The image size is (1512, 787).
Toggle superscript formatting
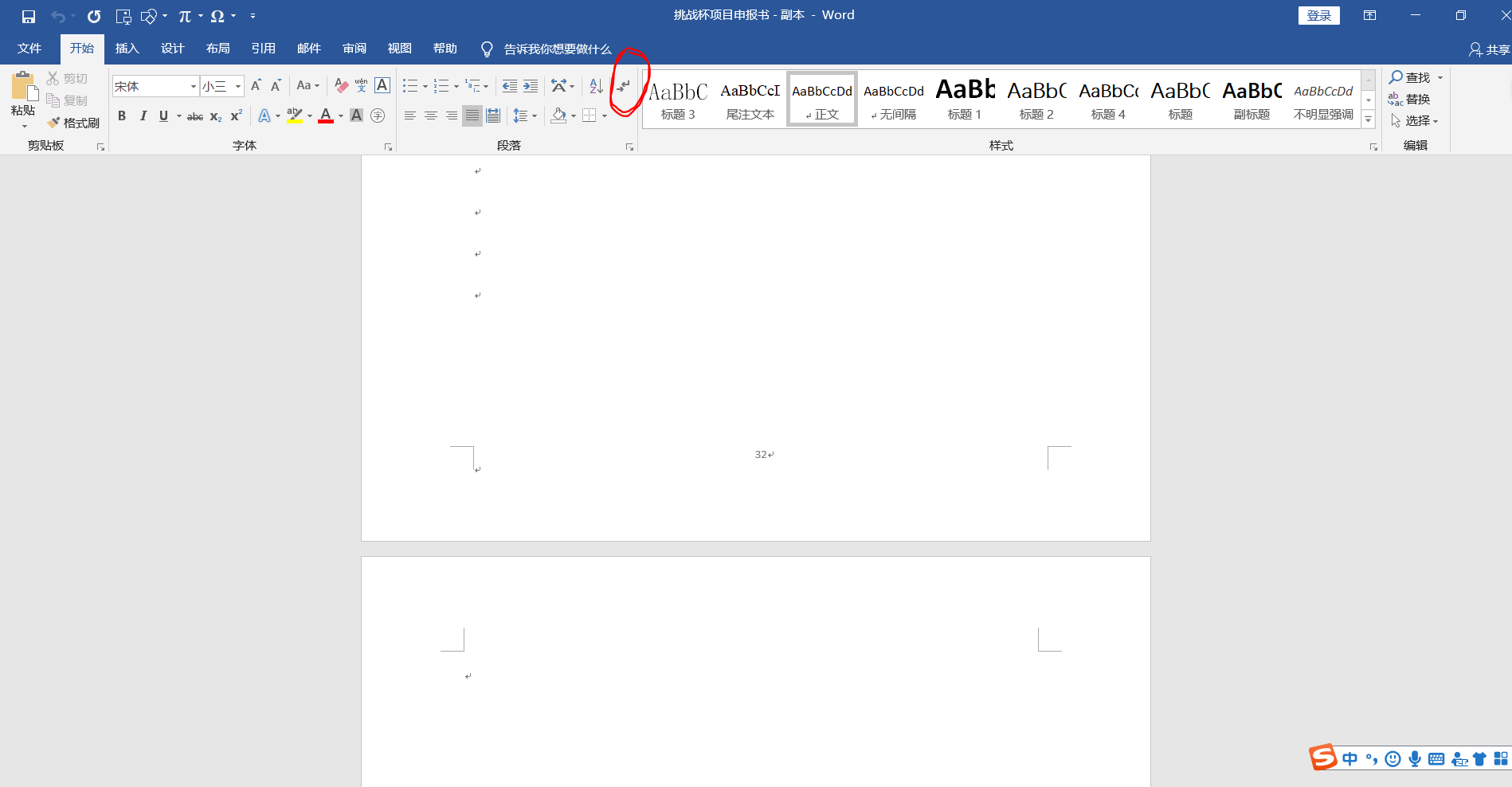point(237,116)
